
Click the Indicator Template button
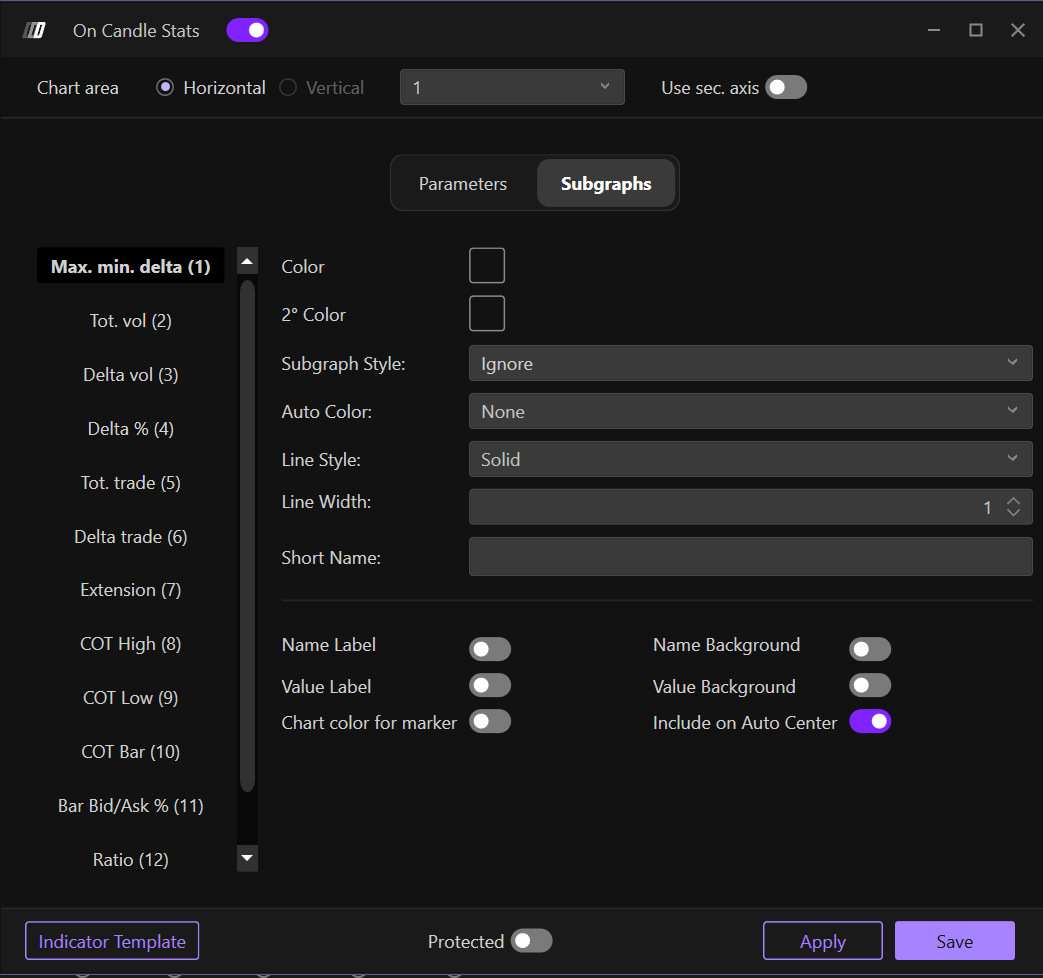(x=112, y=941)
